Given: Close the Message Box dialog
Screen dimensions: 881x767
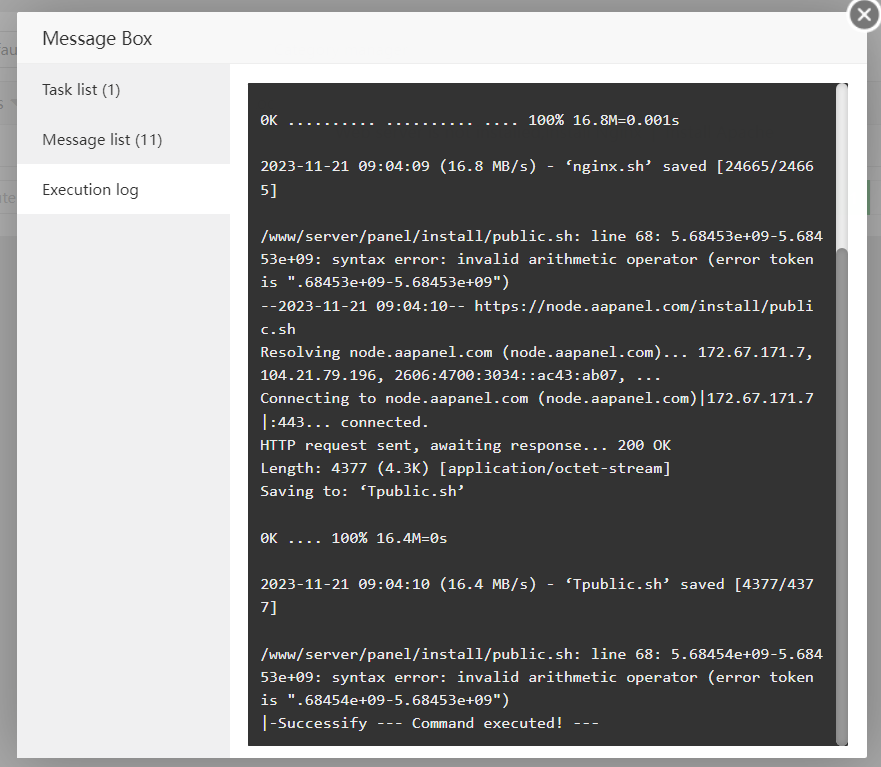Looking at the screenshot, I should [x=863, y=16].
